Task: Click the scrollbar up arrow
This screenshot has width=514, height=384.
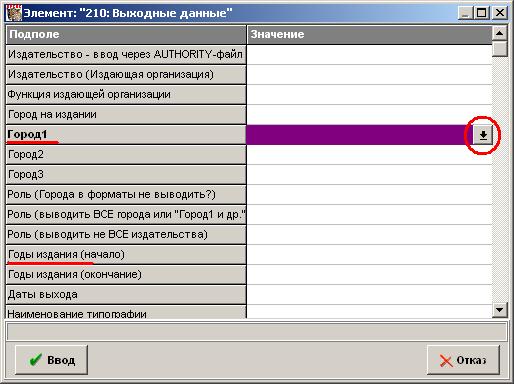Action: [x=499, y=33]
